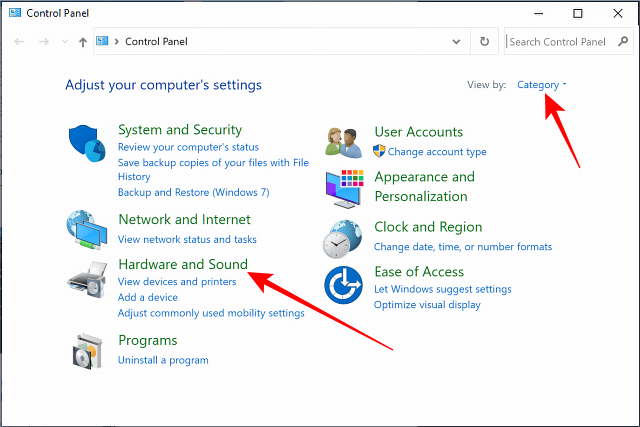Click the Control Panel title bar icon
This screenshot has height=427, width=640.
(15, 13)
